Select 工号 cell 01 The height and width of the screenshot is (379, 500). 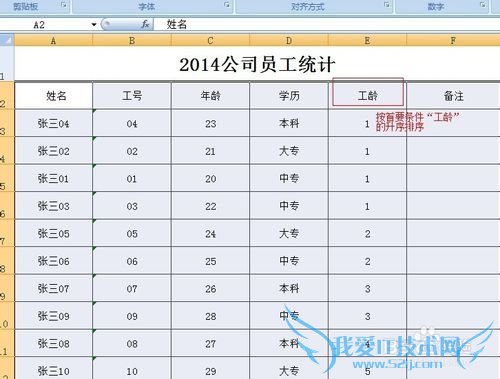(x=132, y=178)
